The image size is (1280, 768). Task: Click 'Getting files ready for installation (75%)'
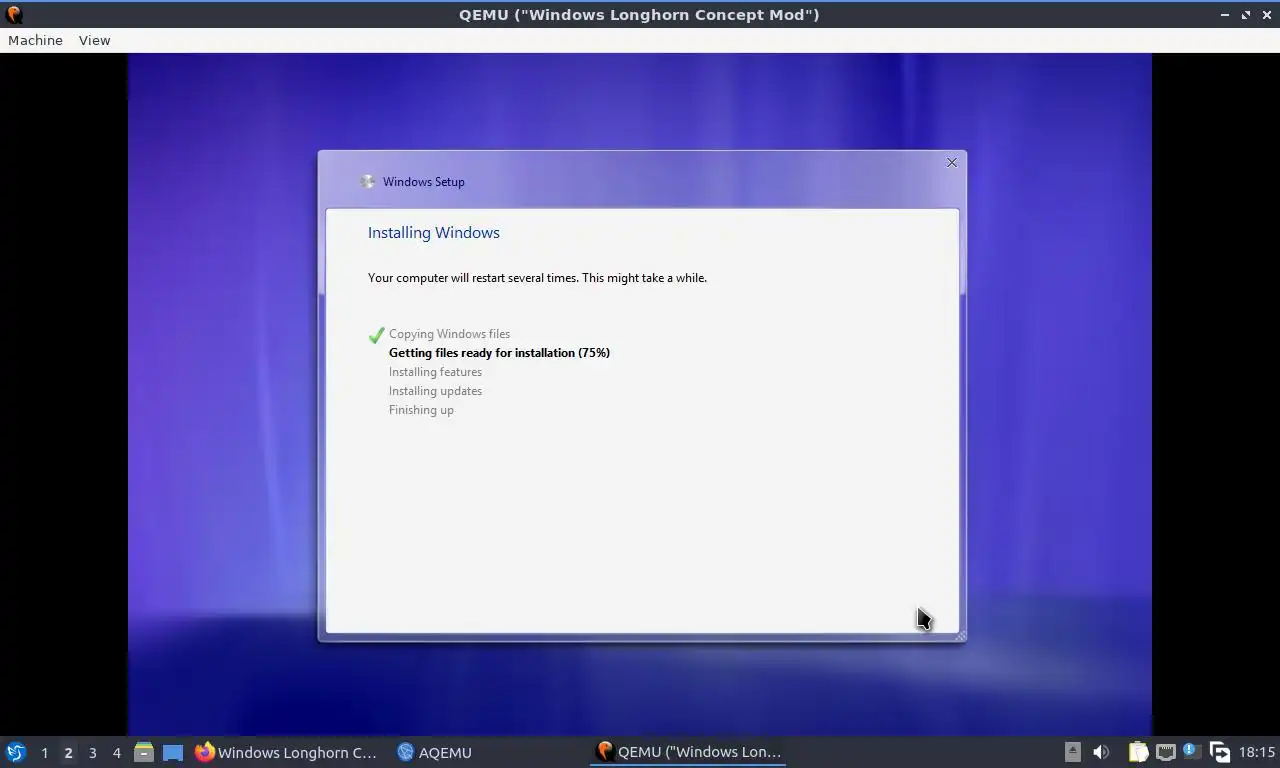click(499, 353)
